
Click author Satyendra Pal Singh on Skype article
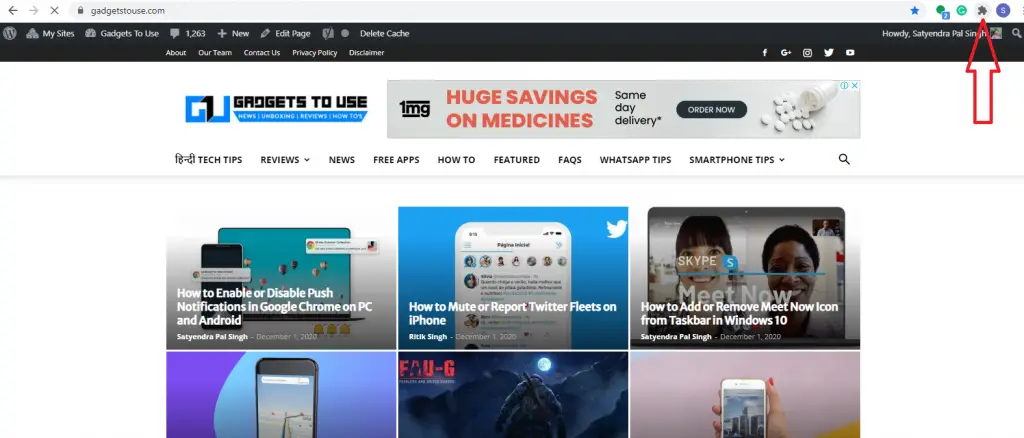tap(677, 337)
